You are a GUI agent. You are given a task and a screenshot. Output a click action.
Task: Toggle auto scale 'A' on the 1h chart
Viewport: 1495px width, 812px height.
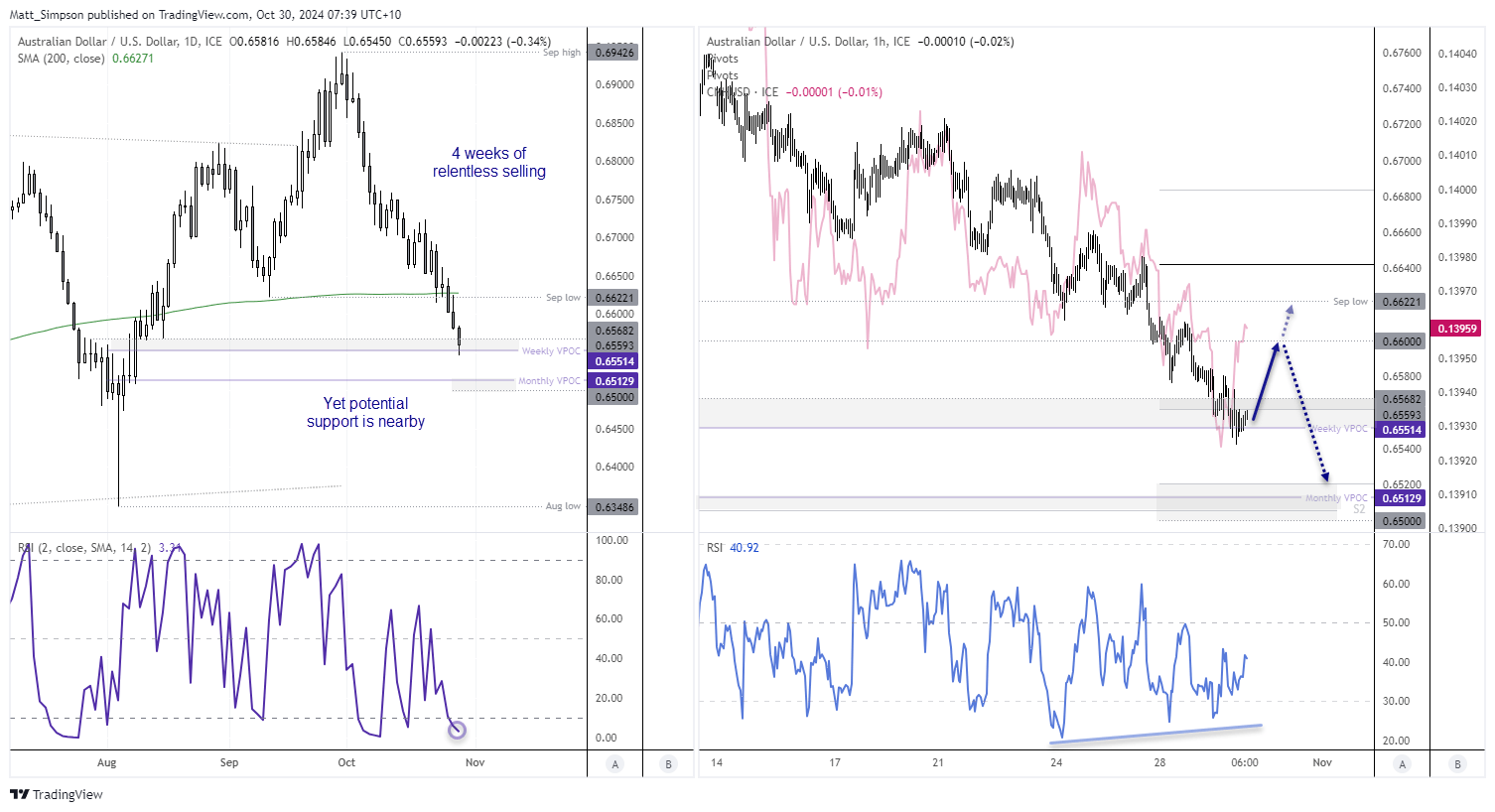pos(1403,763)
